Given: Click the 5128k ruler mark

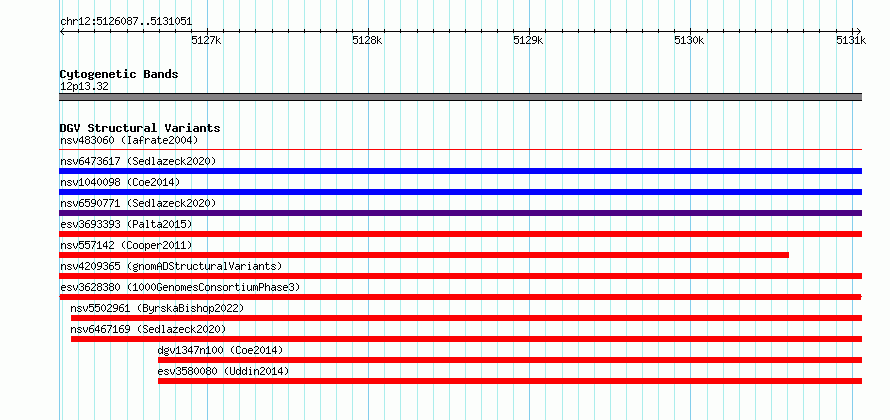Looking at the screenshot, I should [x=368, y=41].
